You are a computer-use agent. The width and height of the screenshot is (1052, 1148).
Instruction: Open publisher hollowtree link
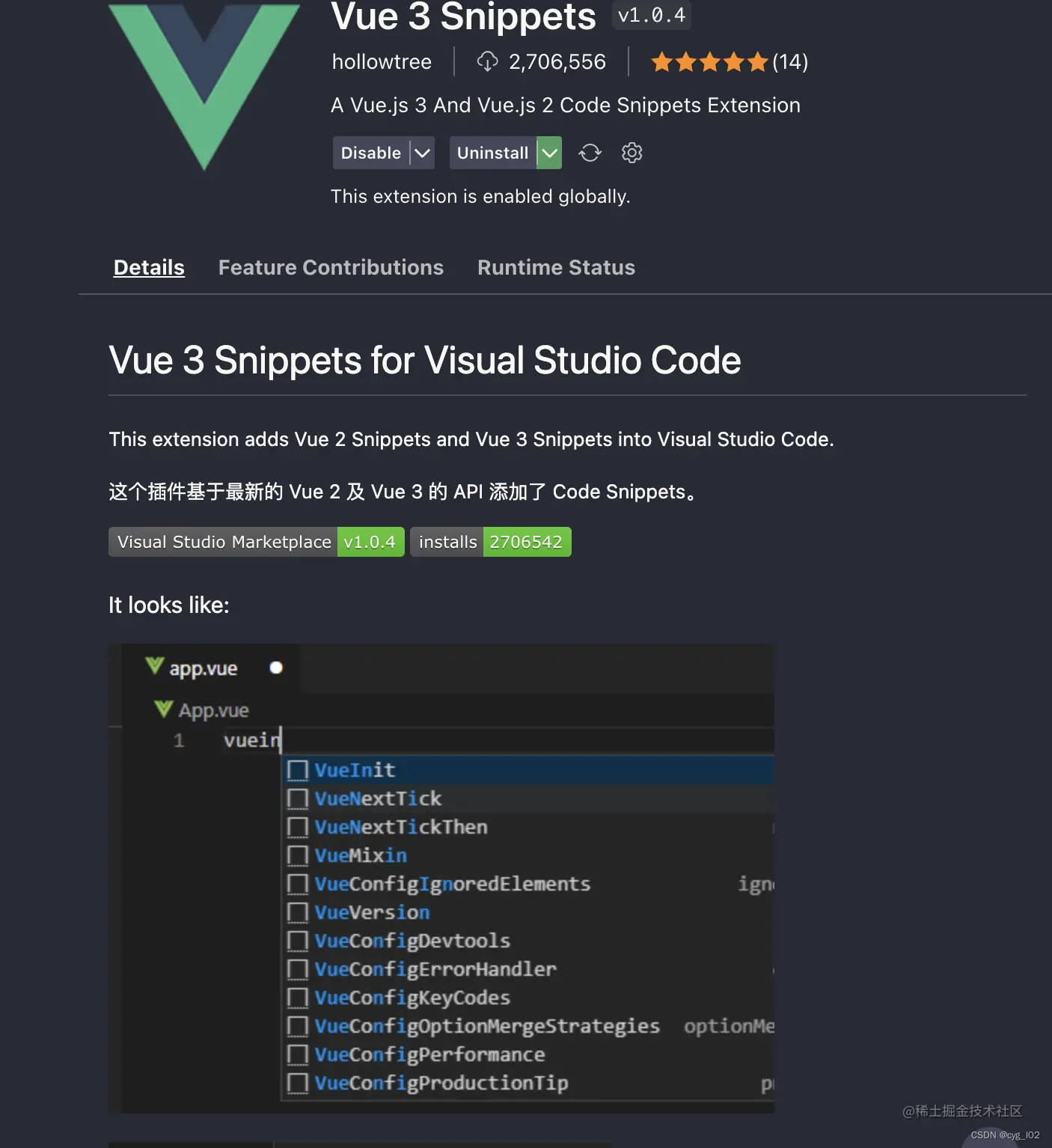coord(382,61)
